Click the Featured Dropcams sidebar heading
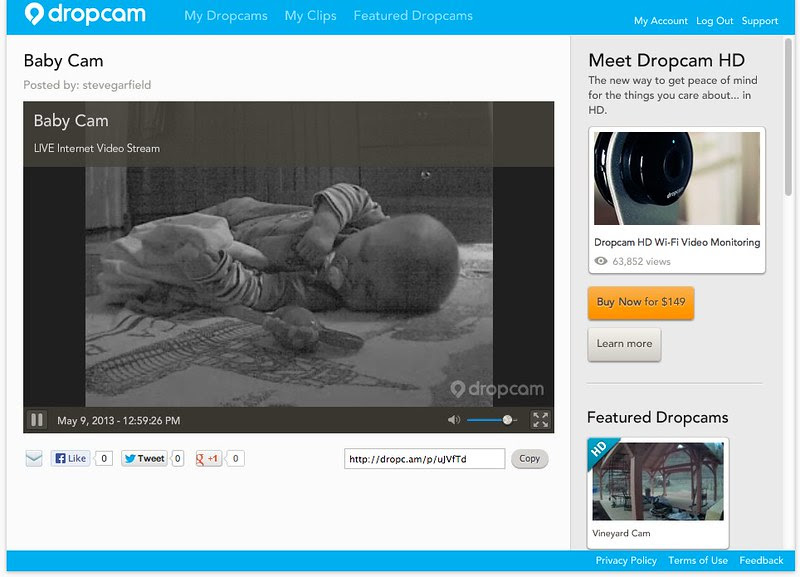Screen dimensions: 800x577 tap(657, 417)
